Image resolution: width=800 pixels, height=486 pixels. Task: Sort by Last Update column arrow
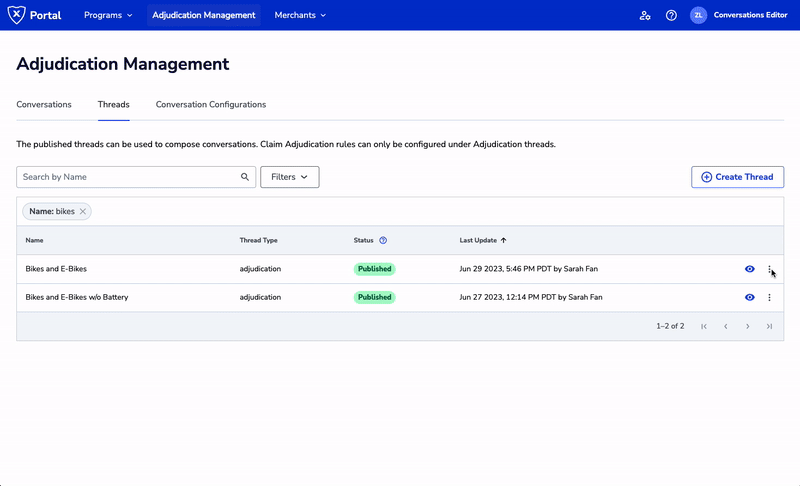(x=503, y=241)
